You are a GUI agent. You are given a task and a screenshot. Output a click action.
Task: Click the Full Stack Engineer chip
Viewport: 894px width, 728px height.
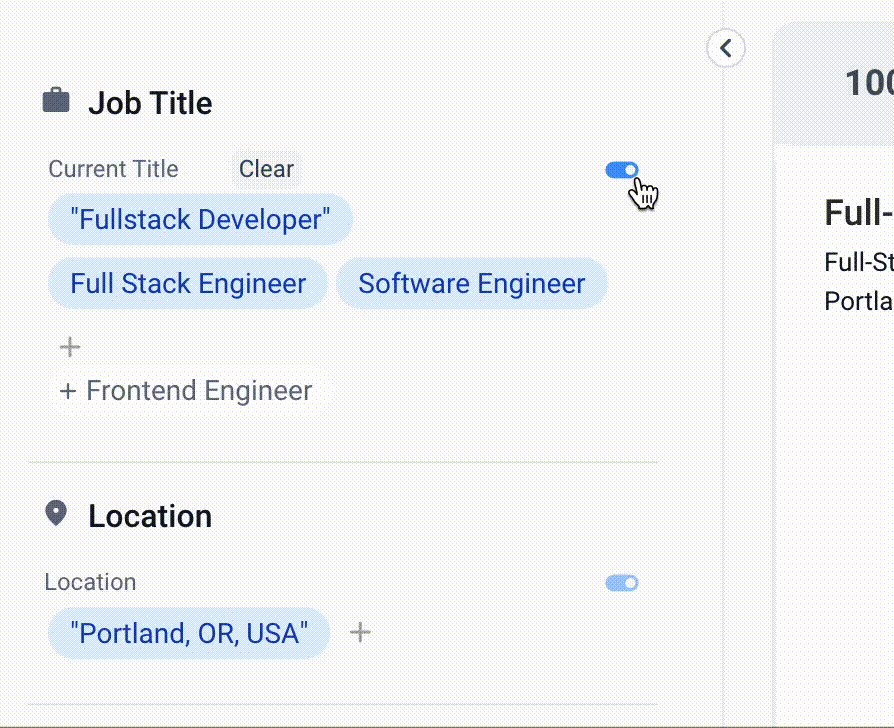pos(188,283)
